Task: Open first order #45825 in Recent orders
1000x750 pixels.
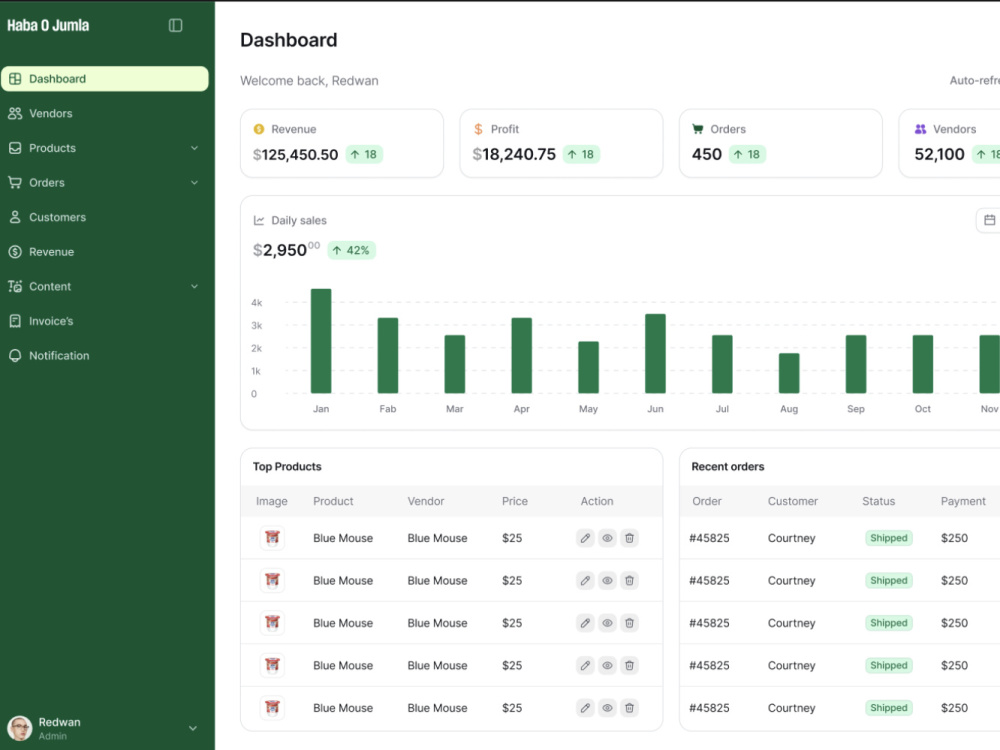Action: 709,538
